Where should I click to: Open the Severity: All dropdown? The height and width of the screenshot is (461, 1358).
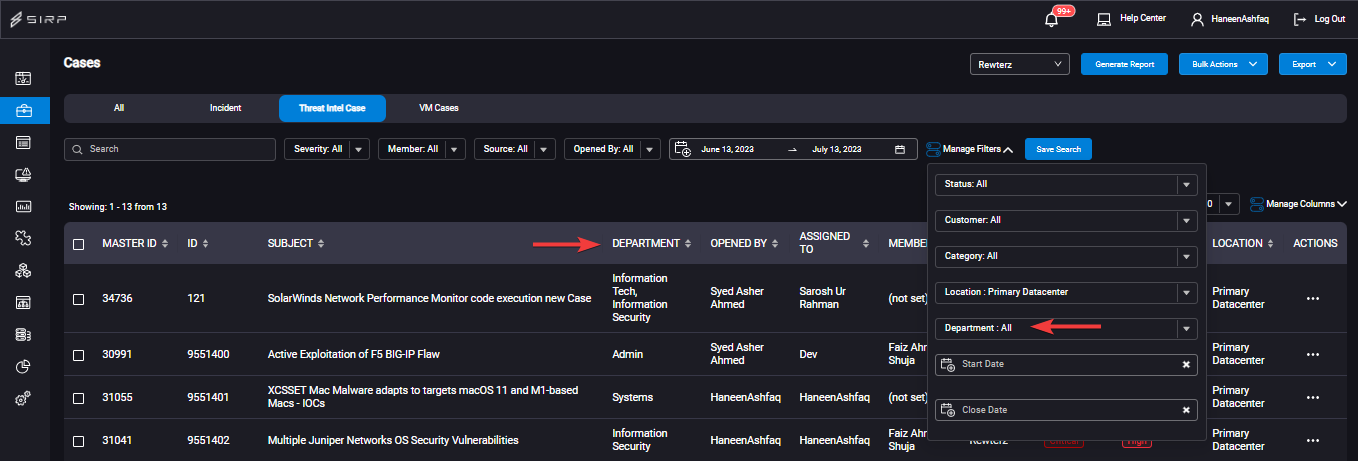(327, 149)
